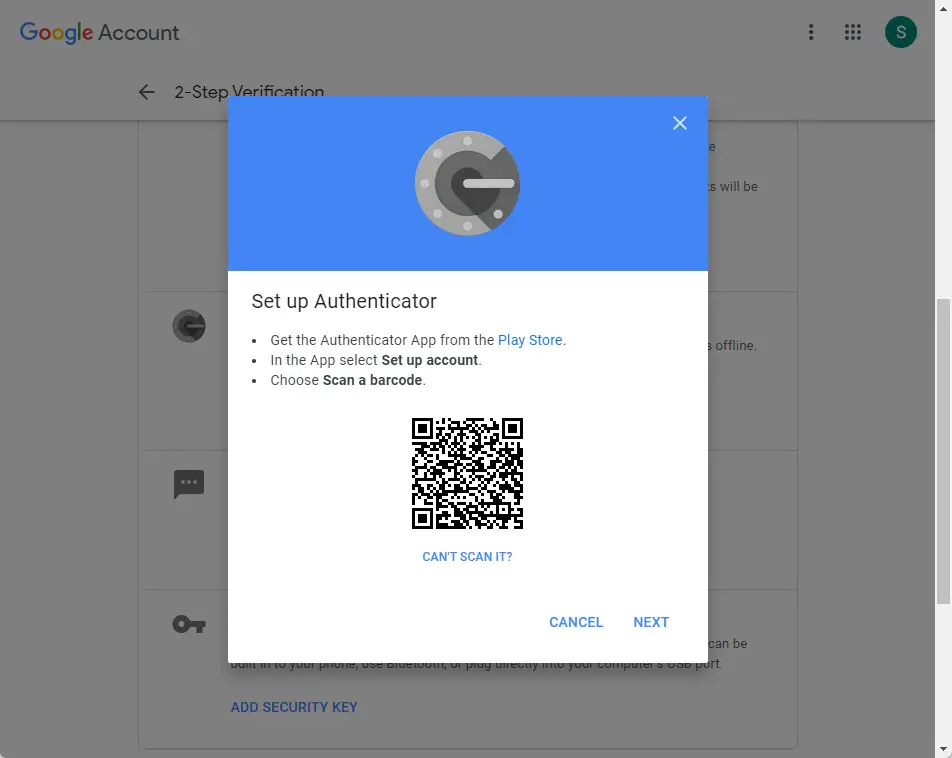Open the Google apps grid
The height and width of the screenshot is (758, 952).
852,32
